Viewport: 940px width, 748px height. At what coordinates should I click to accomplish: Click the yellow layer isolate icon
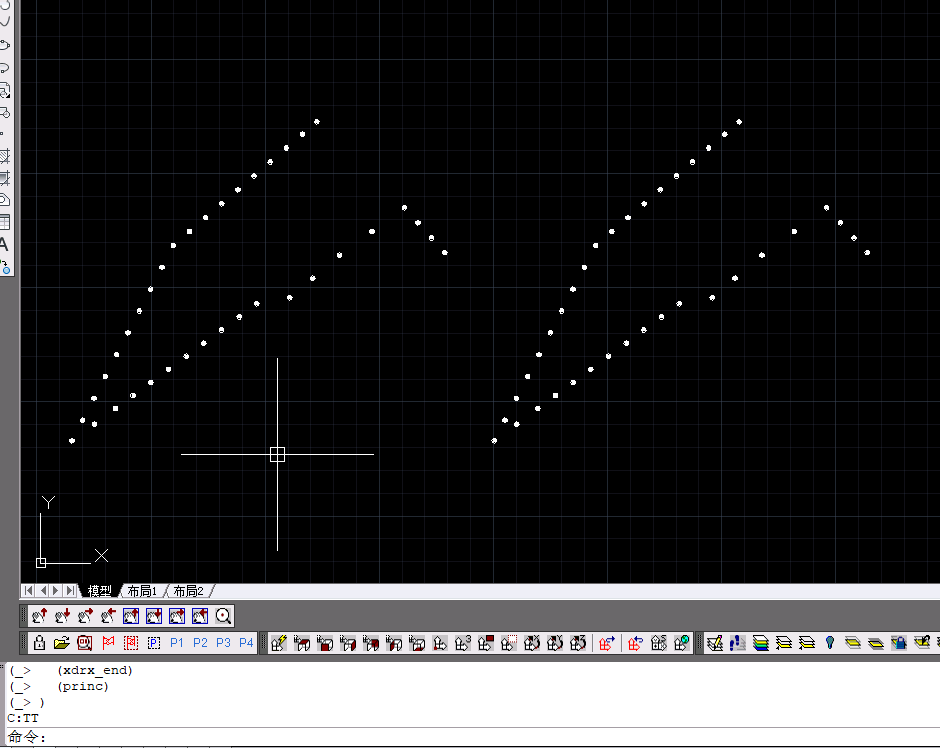click(853, 643)
